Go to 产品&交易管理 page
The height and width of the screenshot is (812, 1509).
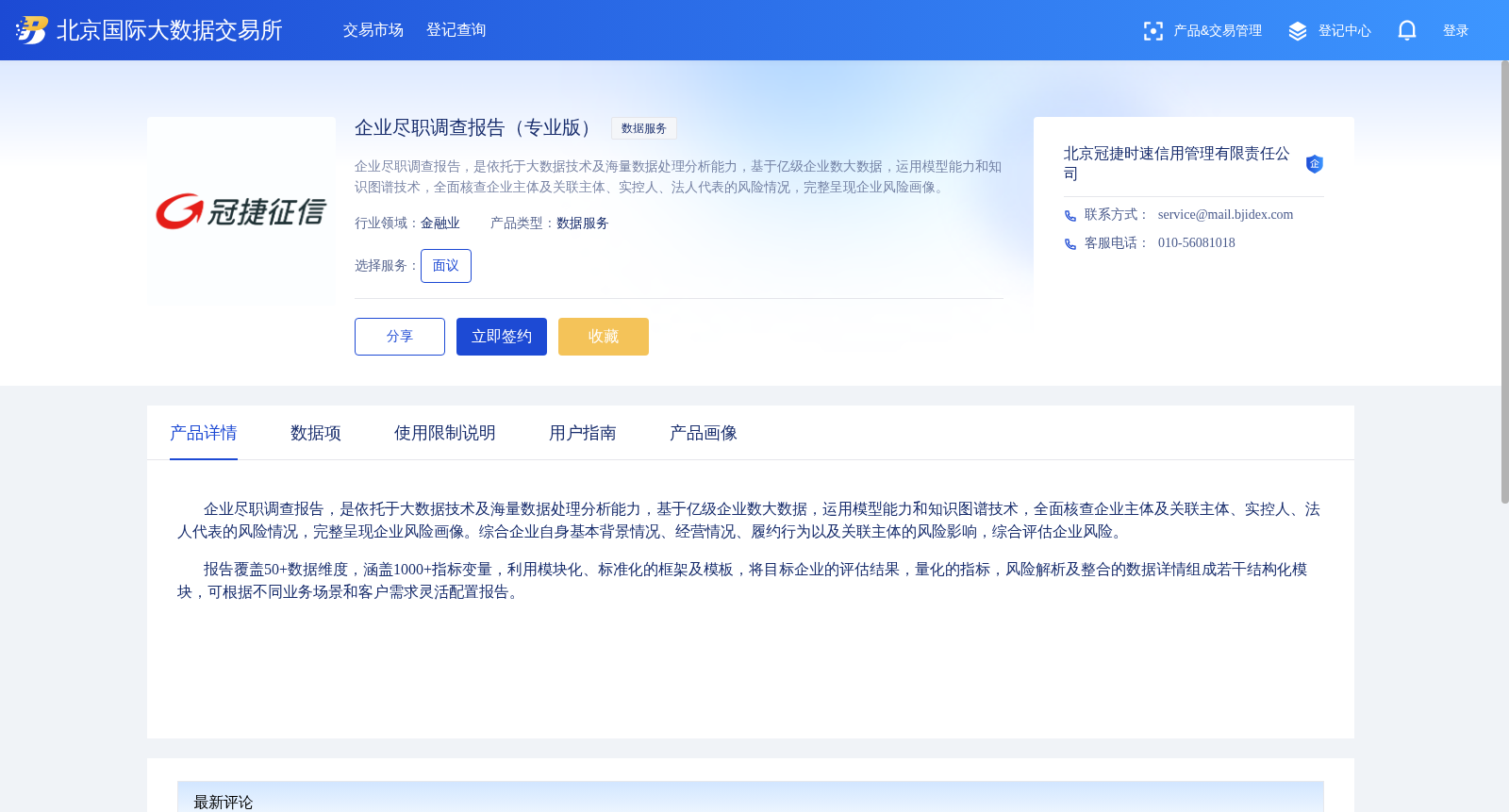tap(1218, 31)
